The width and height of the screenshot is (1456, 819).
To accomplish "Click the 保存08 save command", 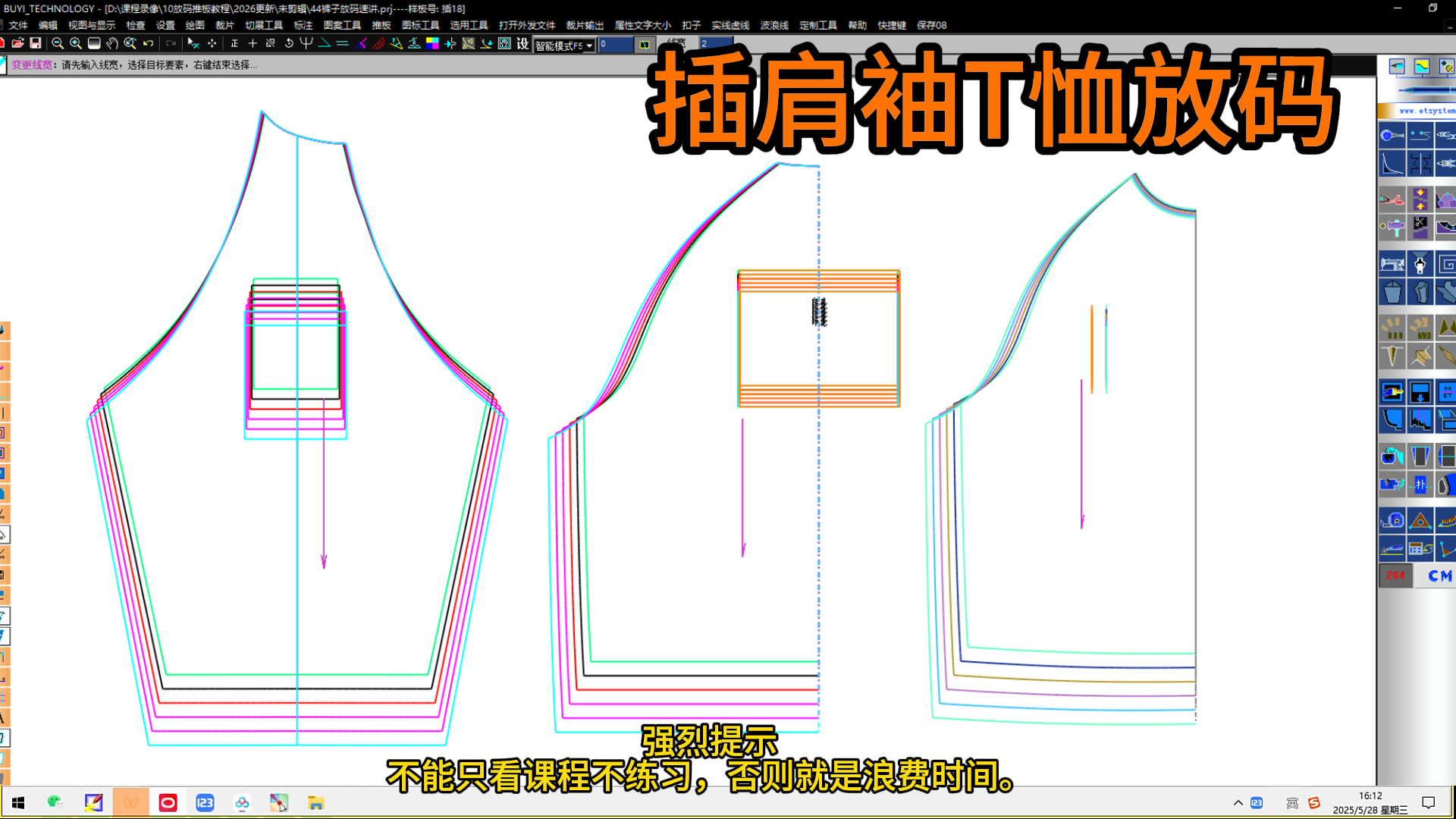I will click(x=931, y=25).
